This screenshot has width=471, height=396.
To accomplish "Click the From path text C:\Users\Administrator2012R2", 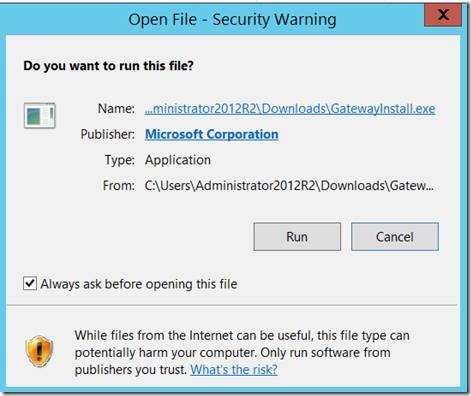I will [289, 185].
